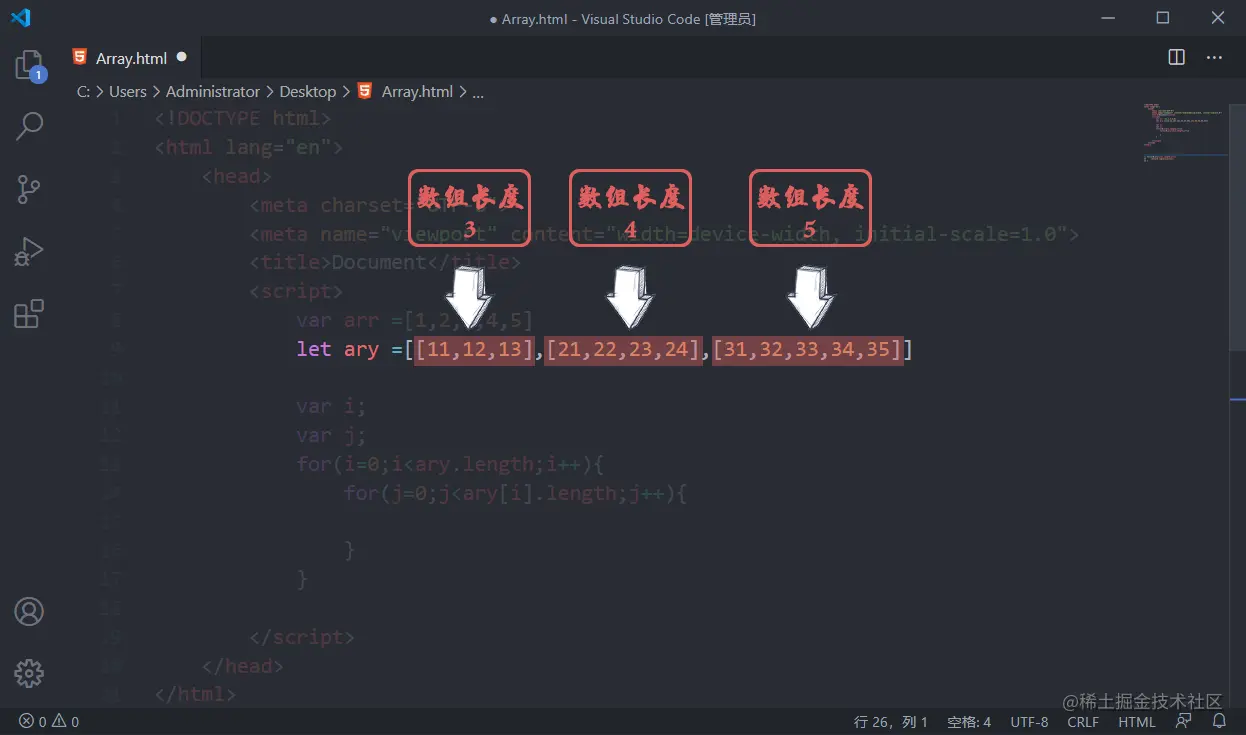The height and width of the screenshot is (735, 1246).
Task: Click the [21,22,23,24] sub-array in code
Action: tap(623, 349)
